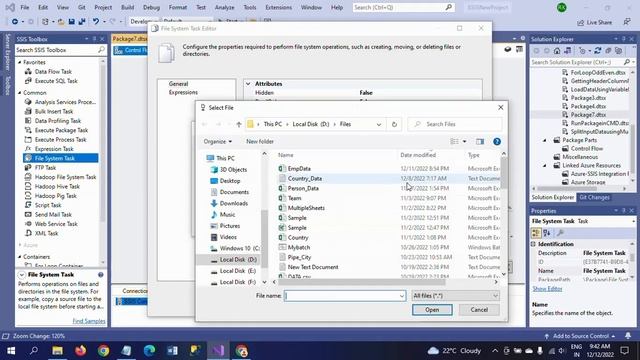Select Execute Package Task item
Viewport: 640px width, 360px height.
click(61, 130)
